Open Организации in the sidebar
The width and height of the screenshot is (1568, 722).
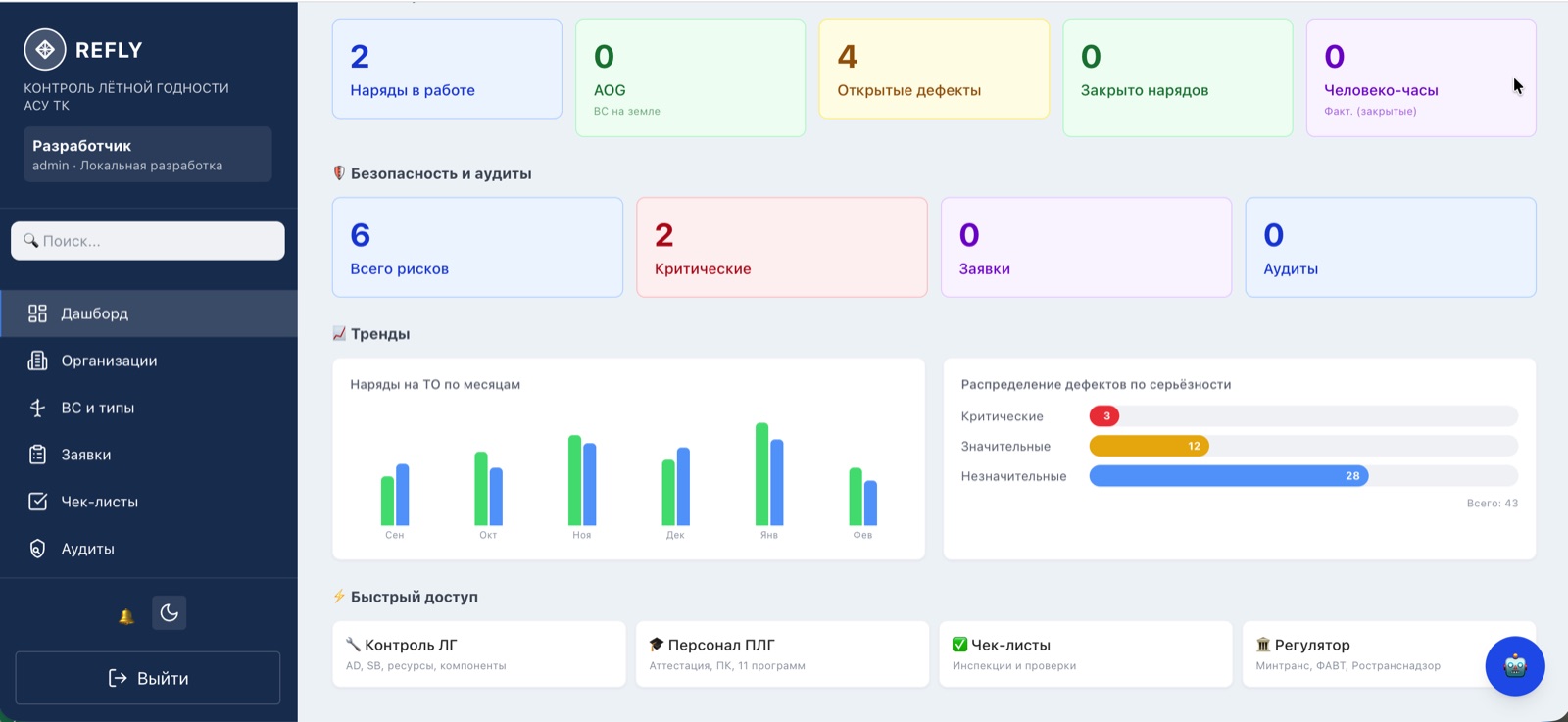[x=149, y=361]
